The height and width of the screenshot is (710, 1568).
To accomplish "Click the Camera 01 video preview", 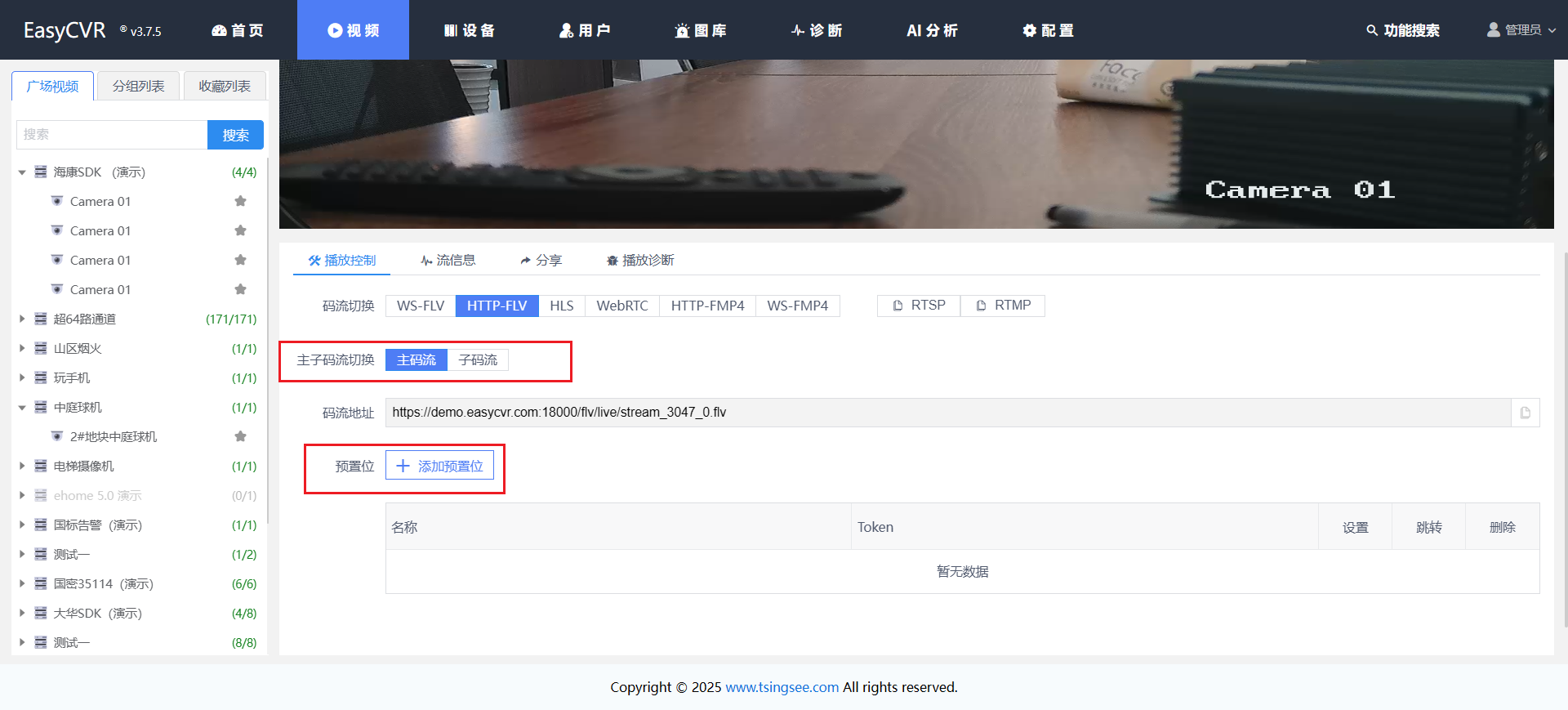I will pos(916,144).
